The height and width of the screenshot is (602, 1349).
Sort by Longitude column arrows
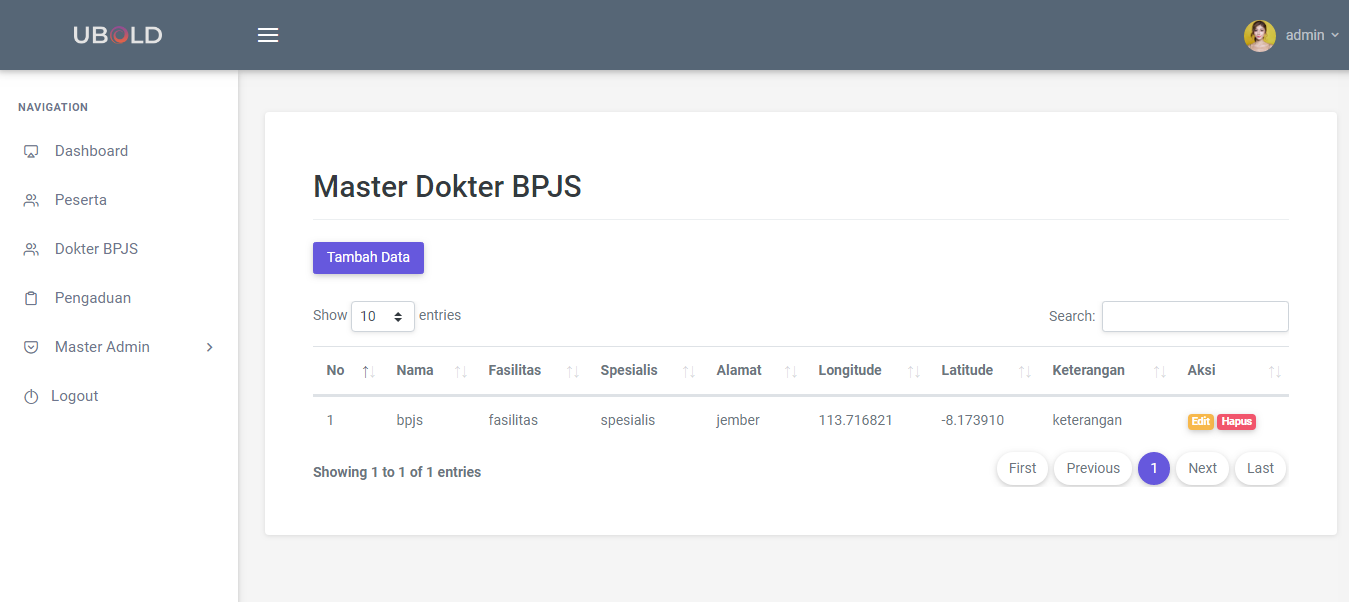point(914,371)
